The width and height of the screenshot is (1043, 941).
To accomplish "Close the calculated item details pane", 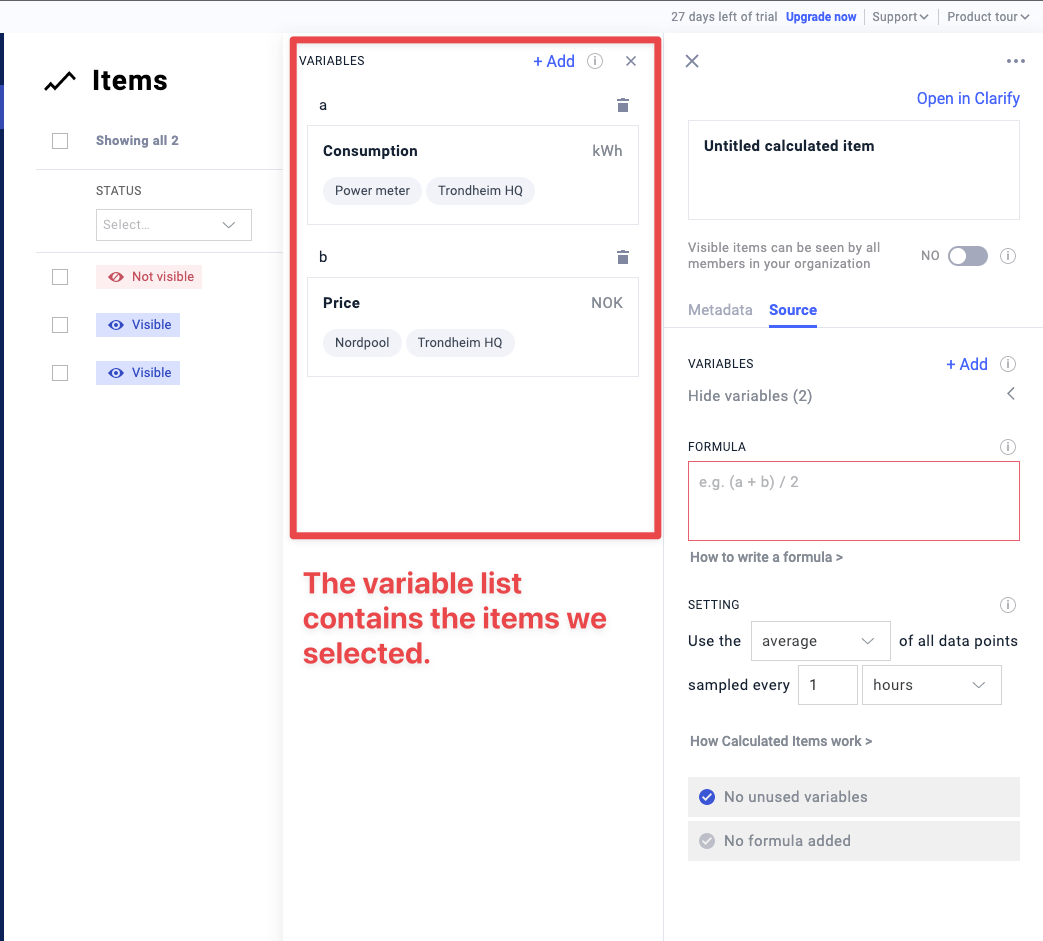I will tap(692, 61).
